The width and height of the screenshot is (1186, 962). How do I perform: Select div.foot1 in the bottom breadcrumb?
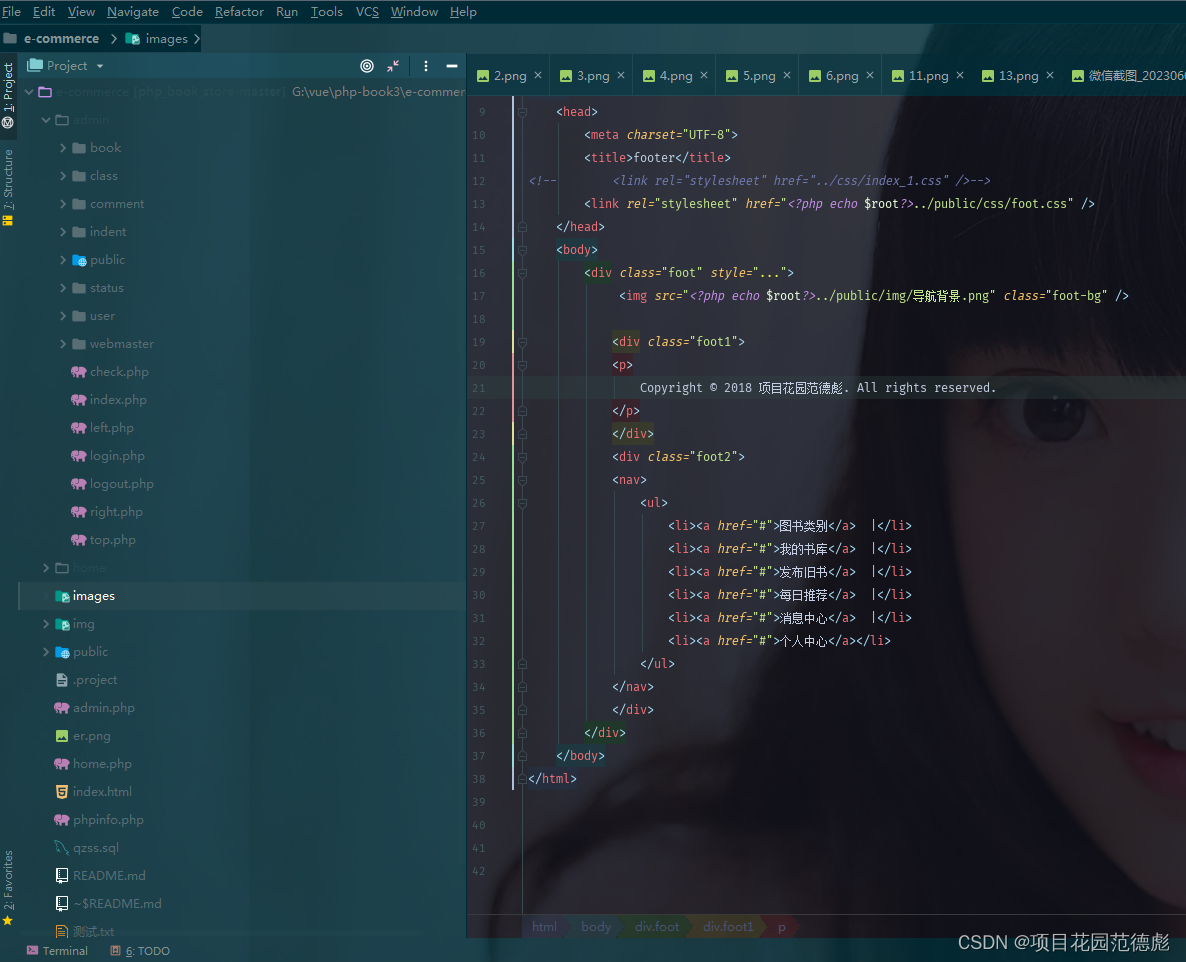[x=728, y=926]
